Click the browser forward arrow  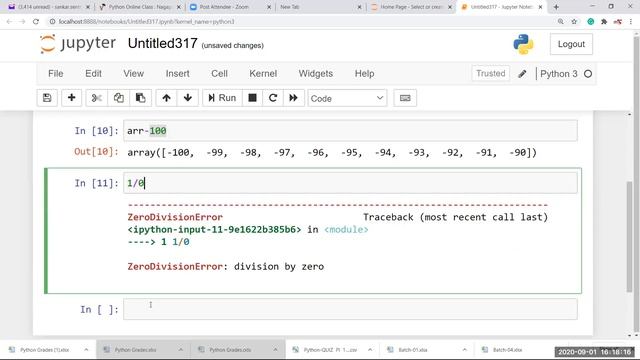click(x=22, y=22)
